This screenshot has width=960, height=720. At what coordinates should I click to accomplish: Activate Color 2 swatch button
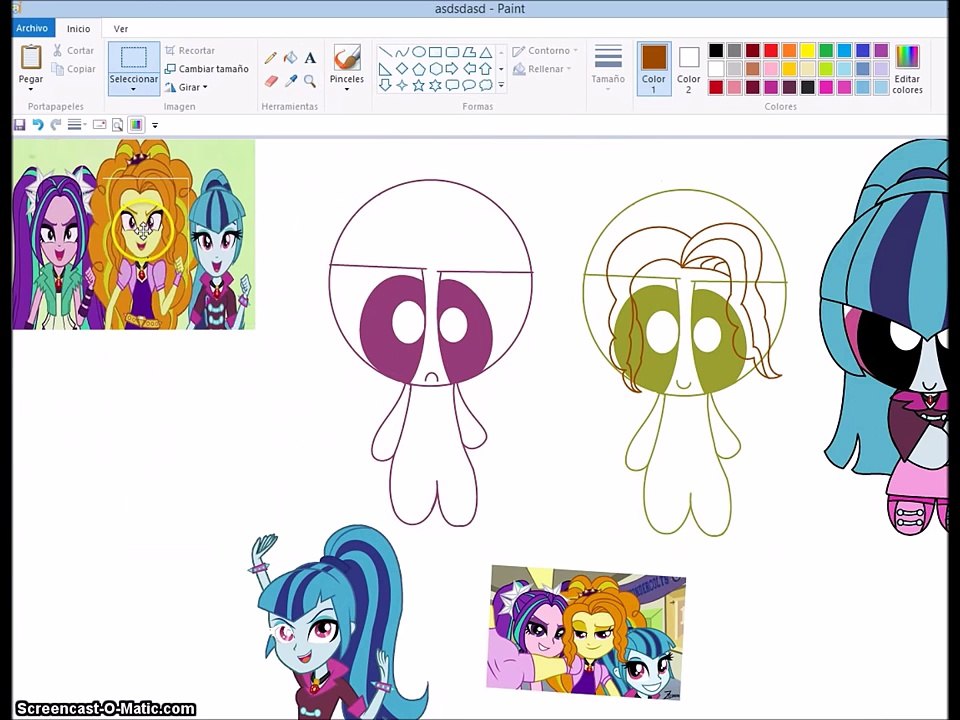point(689,68)
